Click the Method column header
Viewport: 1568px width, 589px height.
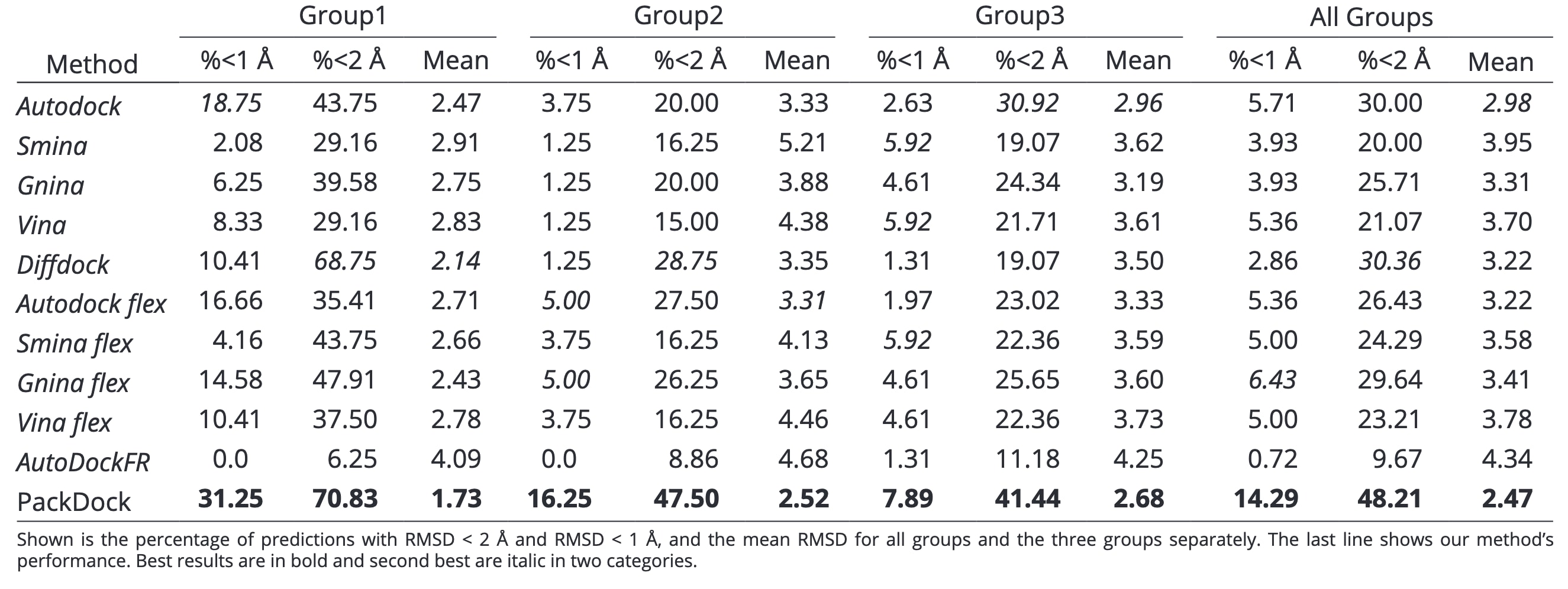(92, 64)
